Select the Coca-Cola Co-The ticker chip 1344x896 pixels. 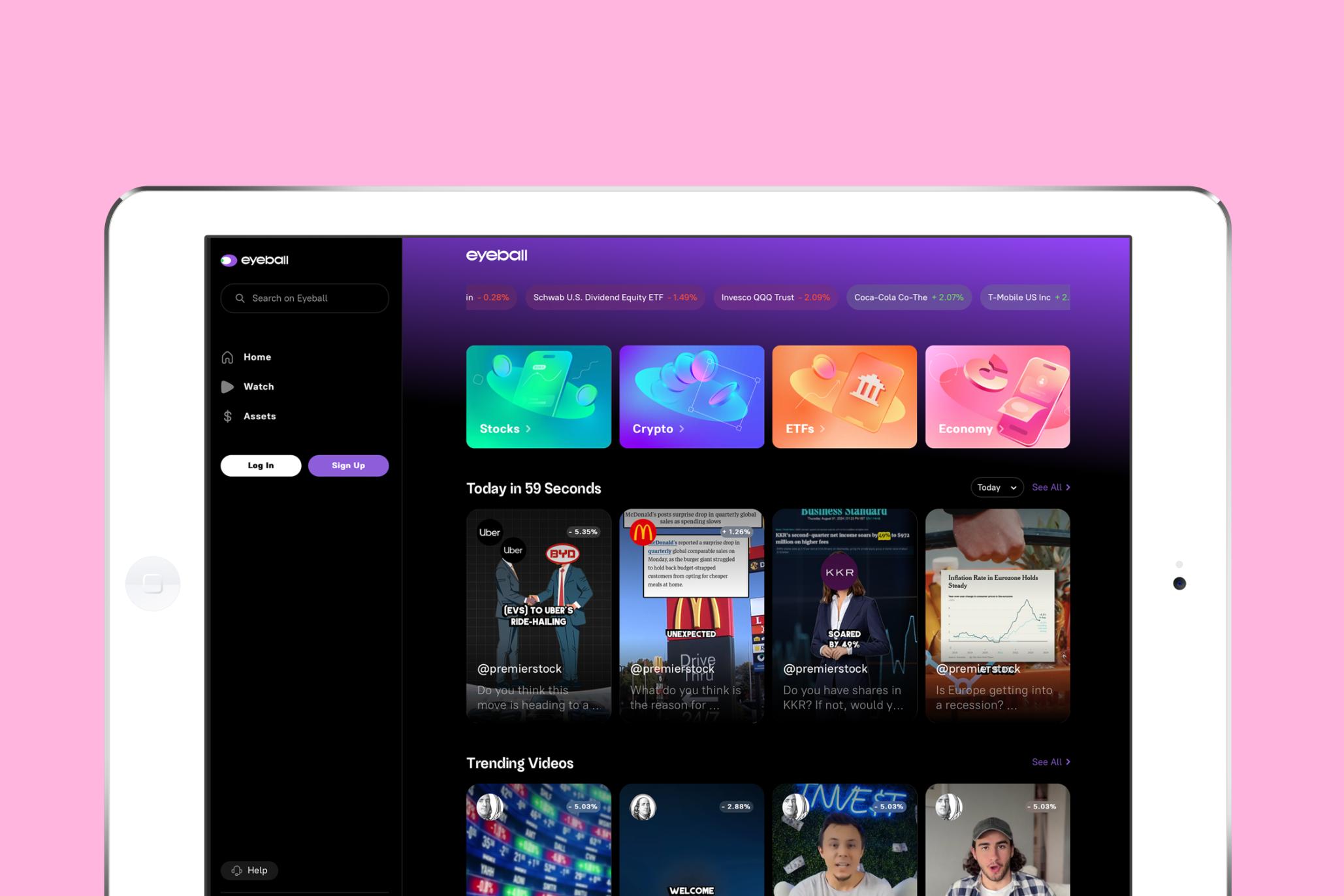(908, 297)
